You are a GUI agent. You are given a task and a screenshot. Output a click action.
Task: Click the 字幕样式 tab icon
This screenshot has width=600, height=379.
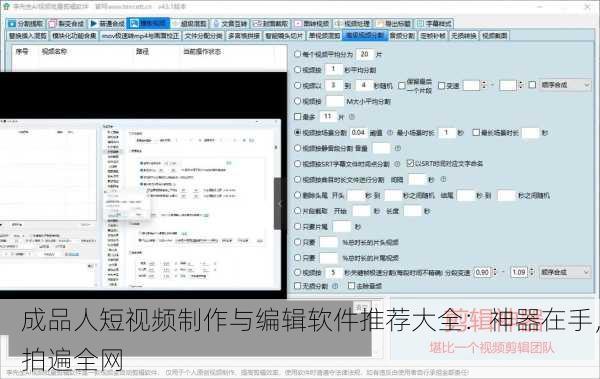(x=421, y=24)
